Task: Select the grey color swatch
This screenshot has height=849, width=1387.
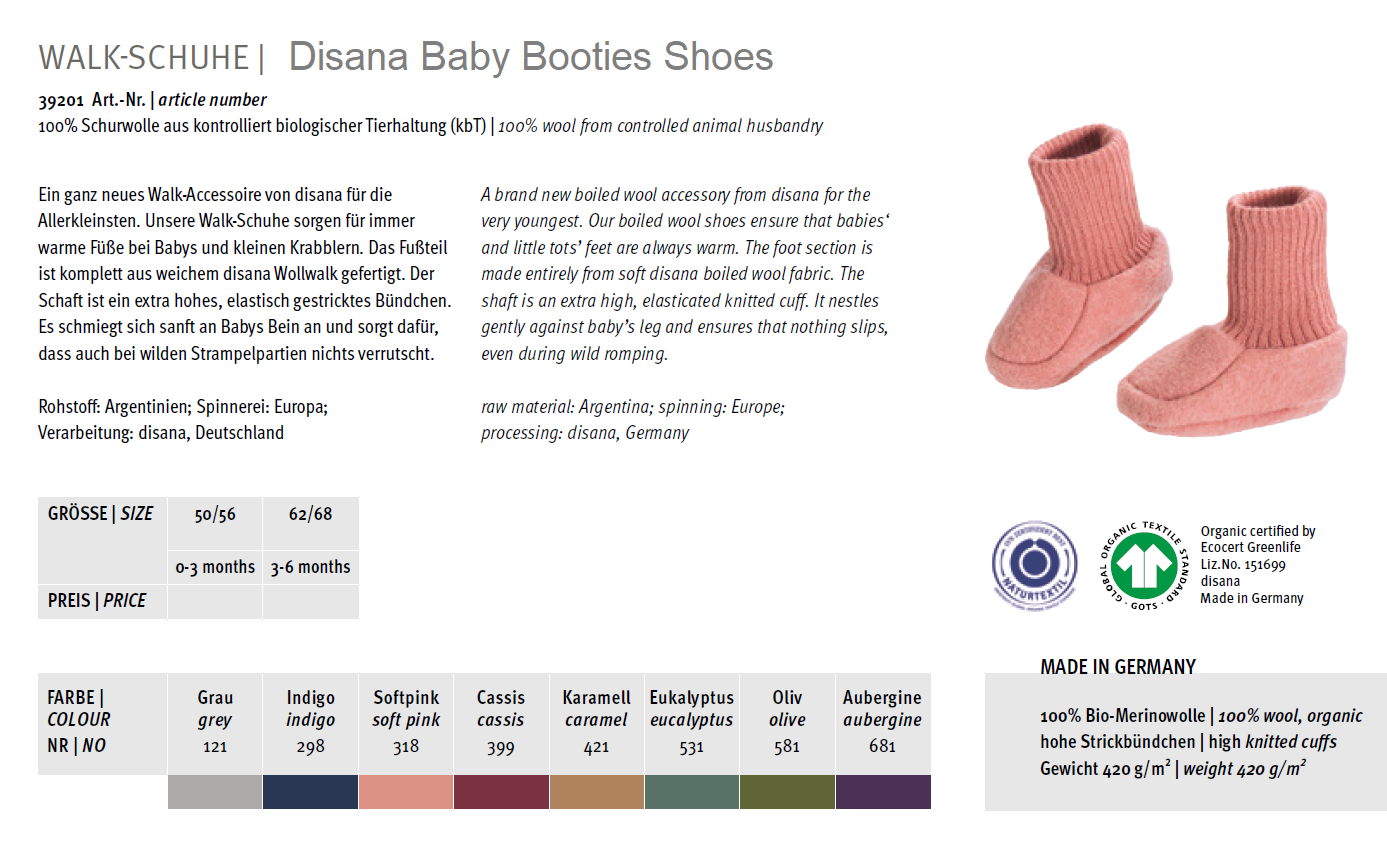Action: 215,792
